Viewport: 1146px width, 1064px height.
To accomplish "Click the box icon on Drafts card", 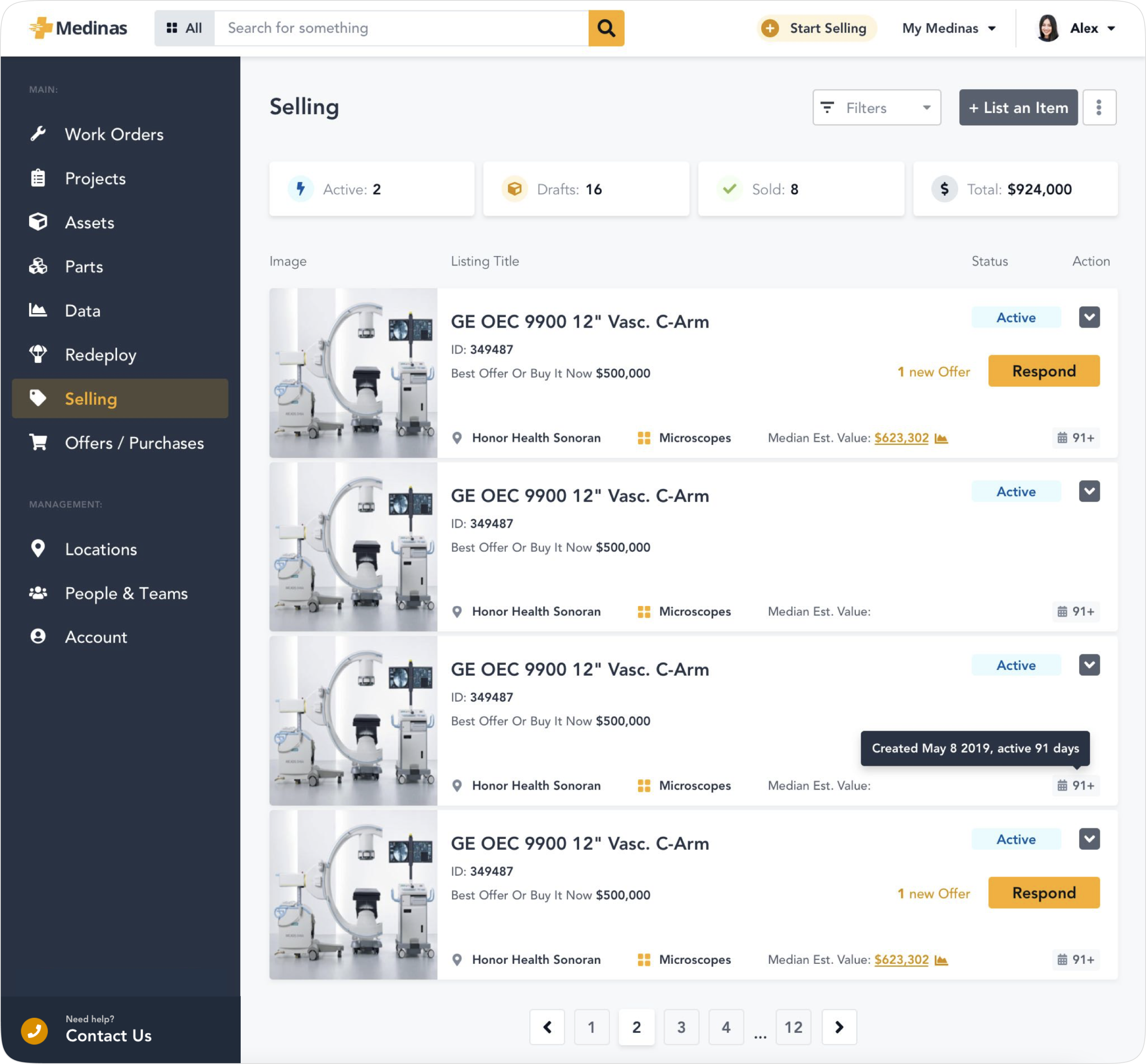I will tap(515, 189).
